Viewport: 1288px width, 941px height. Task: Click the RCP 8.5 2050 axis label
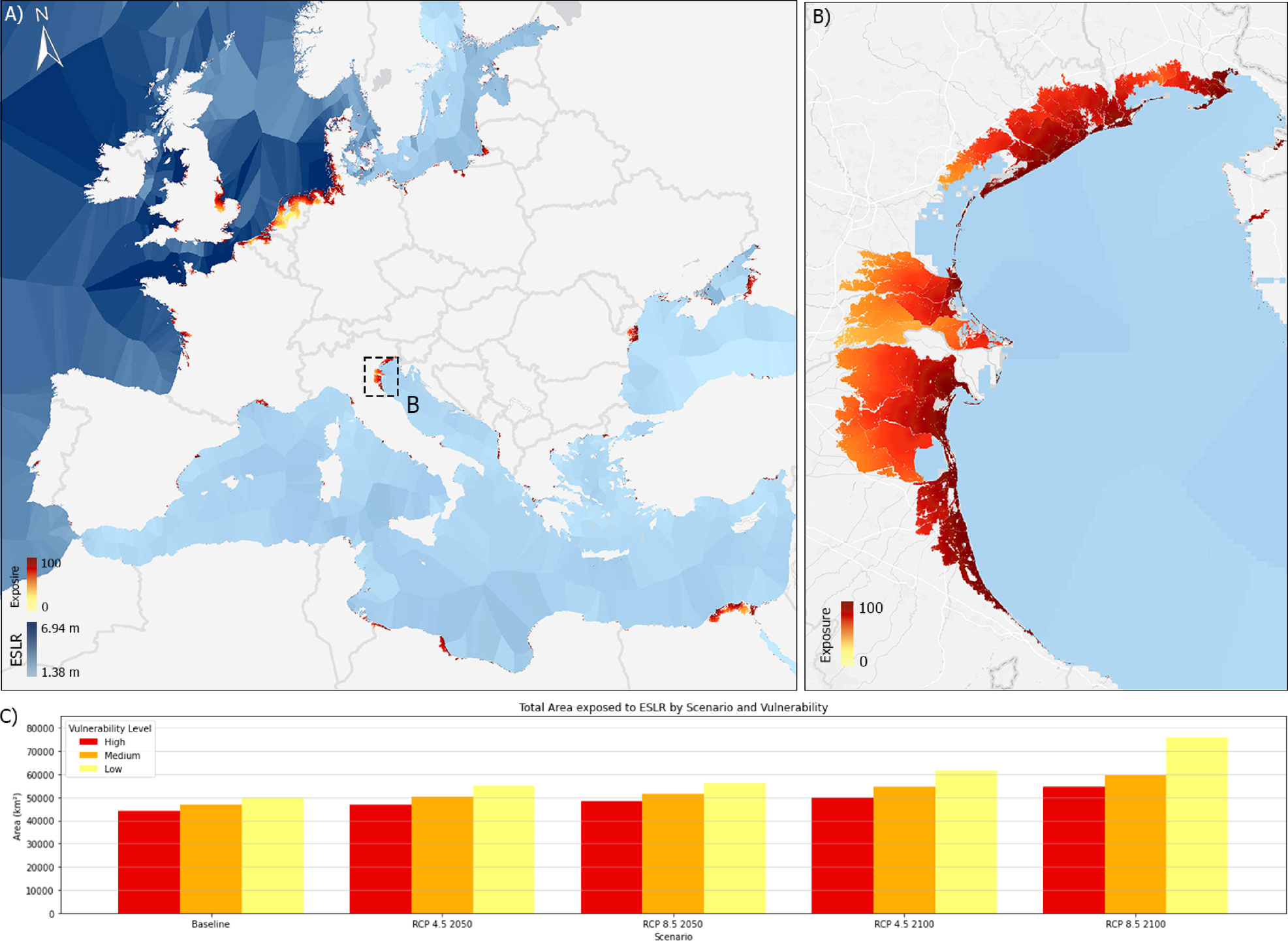pos(672,924)
